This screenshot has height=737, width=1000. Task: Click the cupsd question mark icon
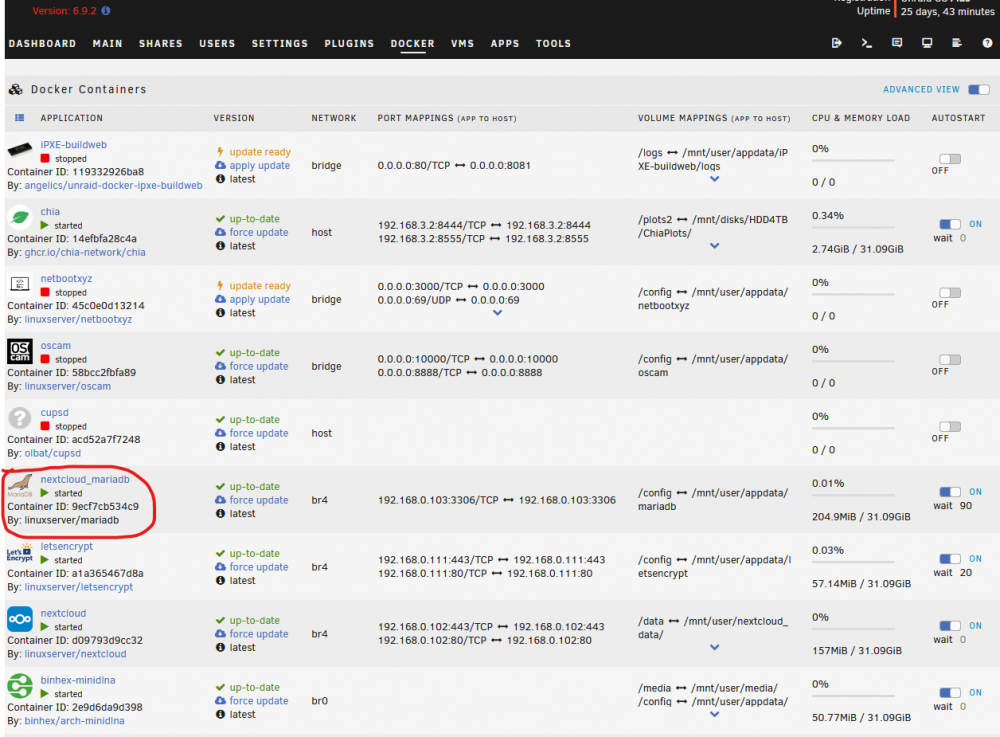point(20,418)
